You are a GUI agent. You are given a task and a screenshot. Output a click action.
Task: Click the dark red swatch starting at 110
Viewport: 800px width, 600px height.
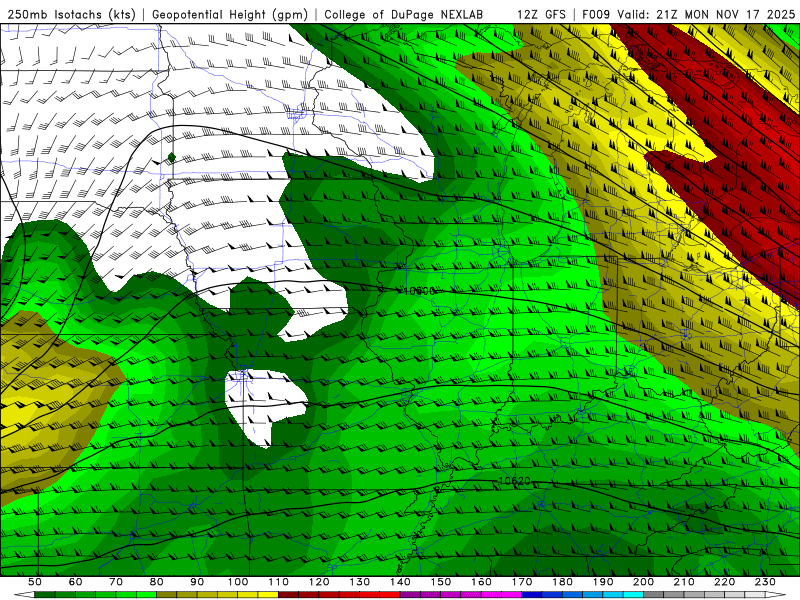(288, 595)
